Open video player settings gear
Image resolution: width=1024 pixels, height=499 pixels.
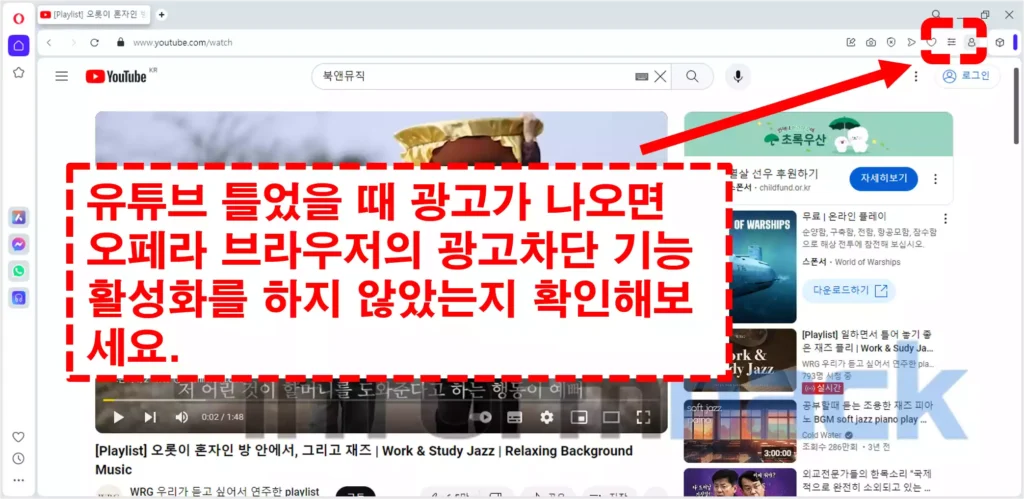(547, 417)
